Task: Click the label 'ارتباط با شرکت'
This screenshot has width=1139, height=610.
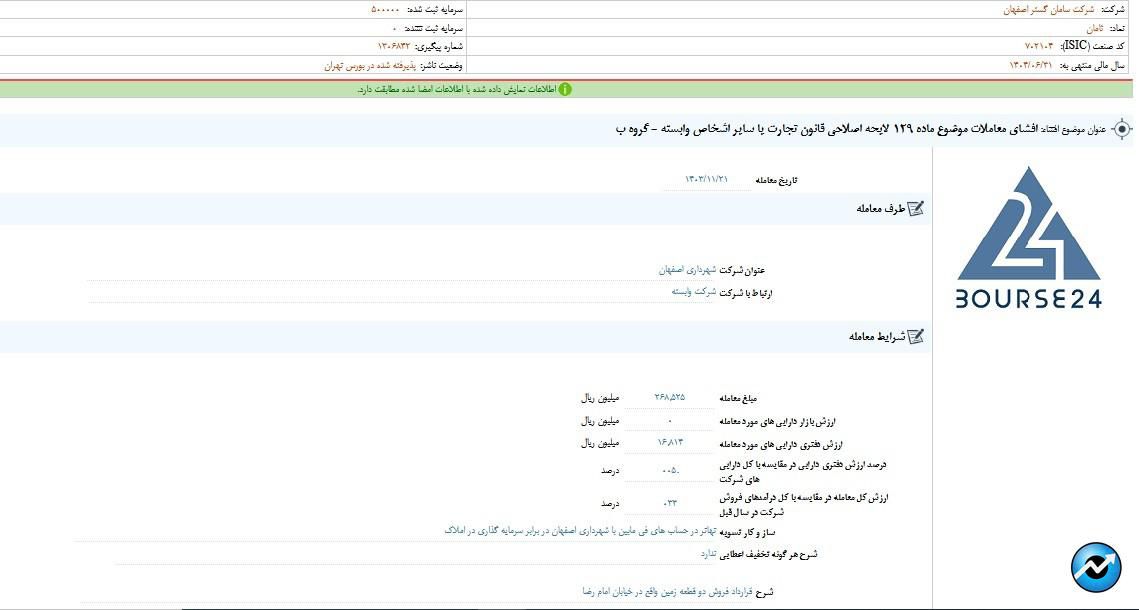Action: (747, 293)
